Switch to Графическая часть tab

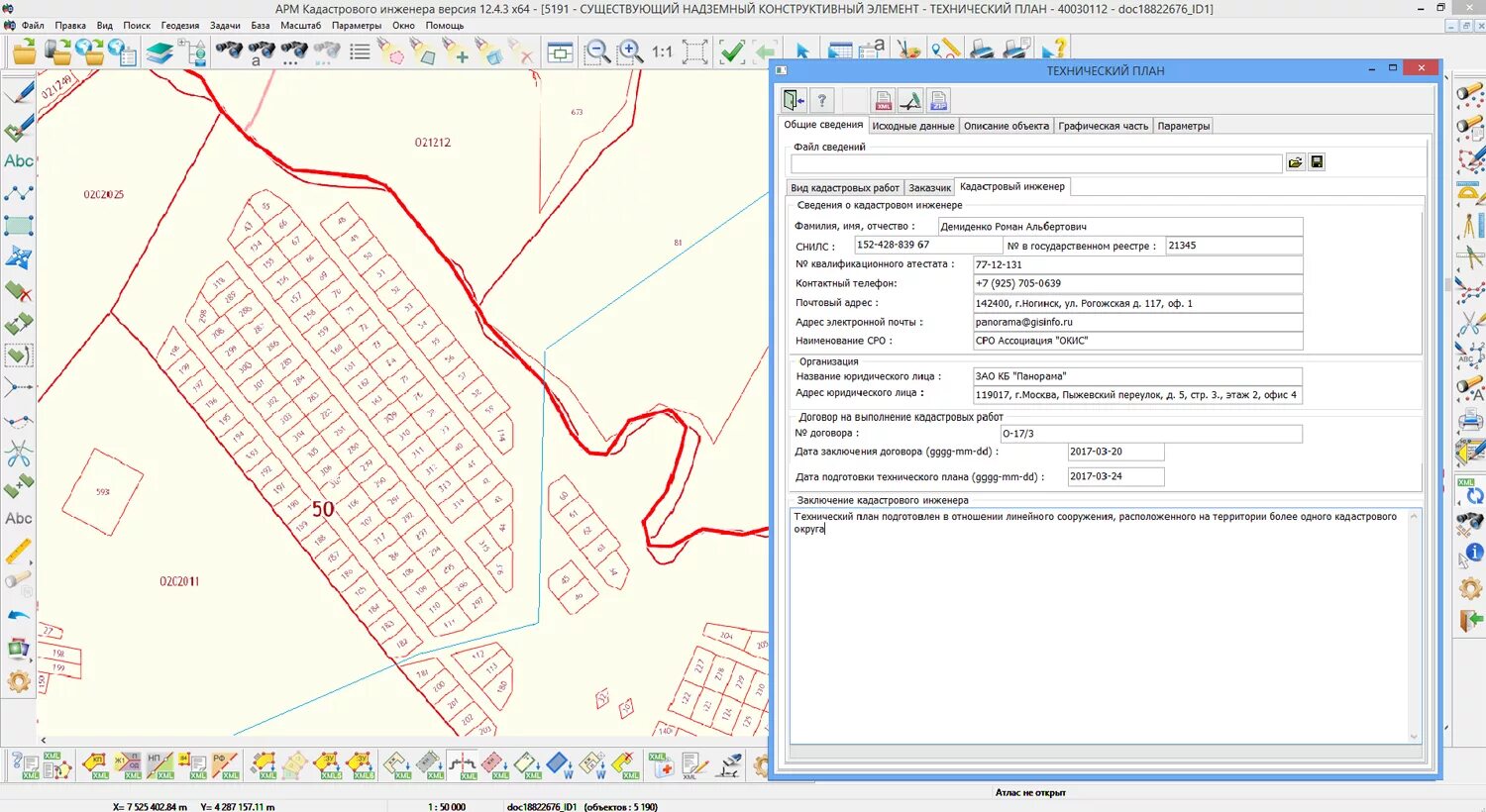tap(1103, 126)
